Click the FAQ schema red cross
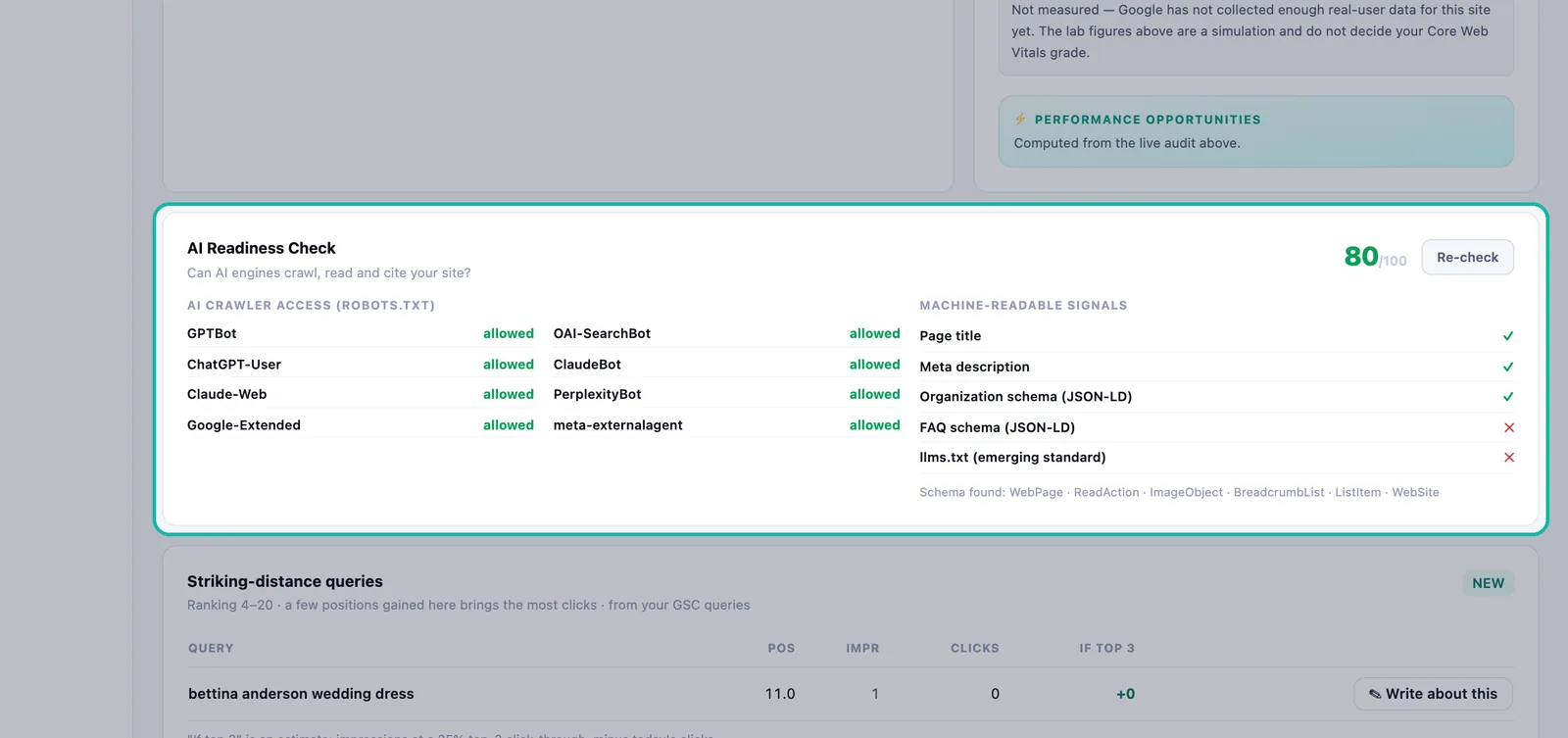Screen dimensions: 1568x738 coord(1509,427)
